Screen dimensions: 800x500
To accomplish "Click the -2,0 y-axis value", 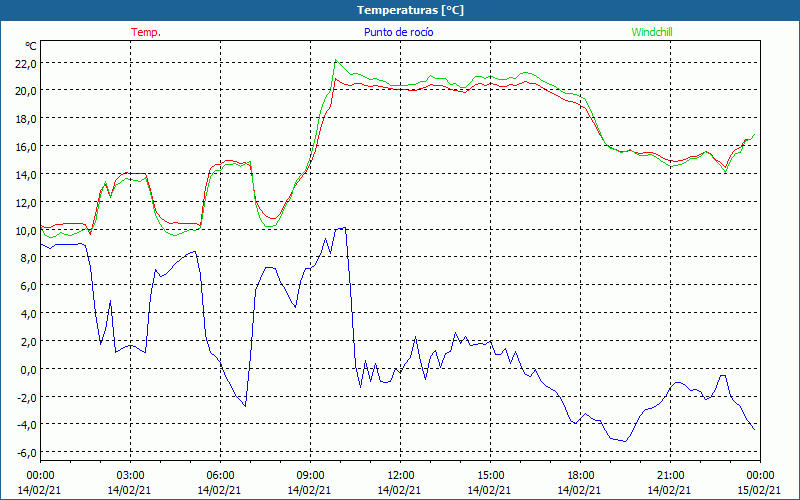I will pyautogui.click(x=27, y=397).
